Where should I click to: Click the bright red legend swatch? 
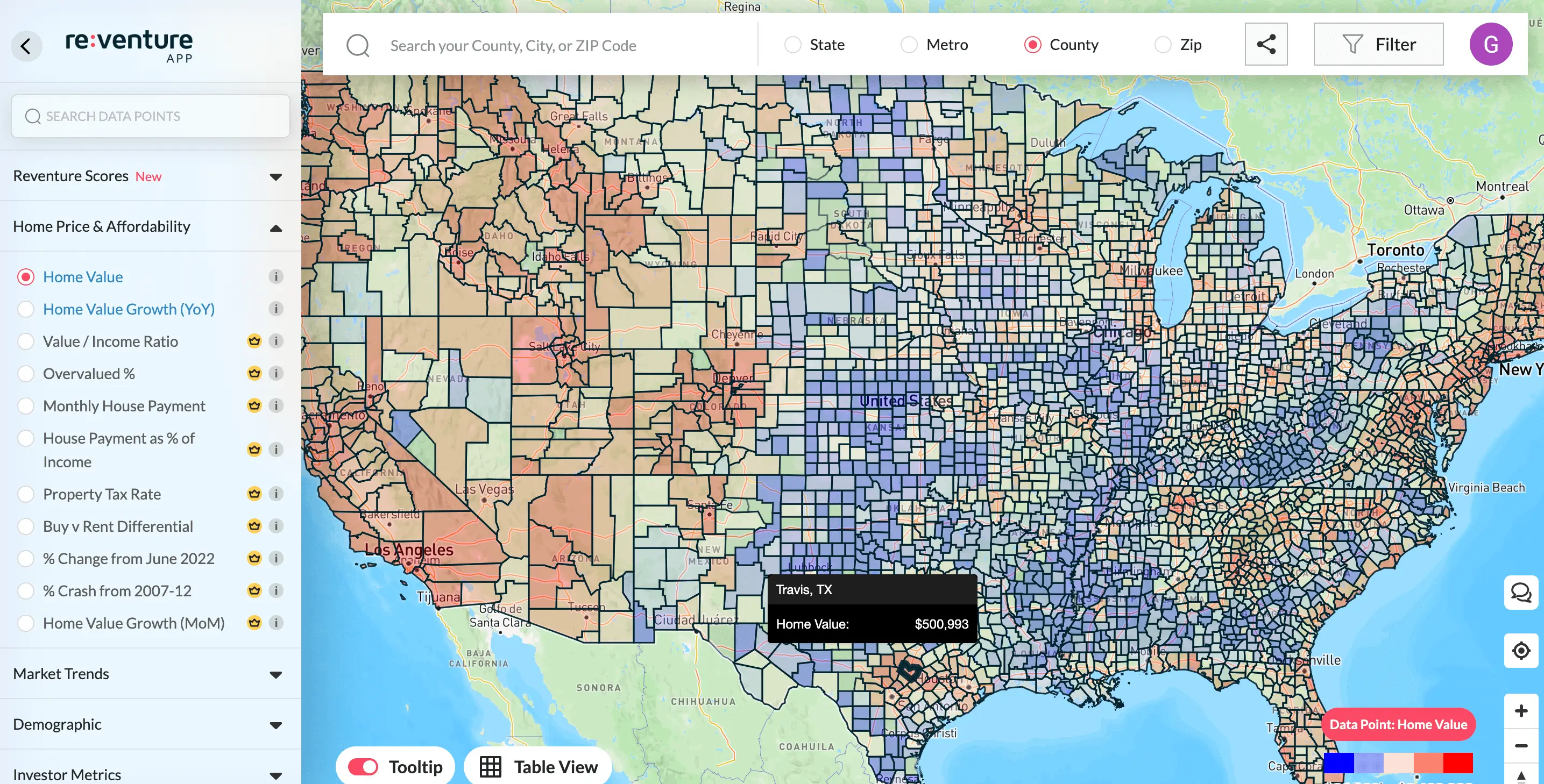click(x=1458, y=763)
